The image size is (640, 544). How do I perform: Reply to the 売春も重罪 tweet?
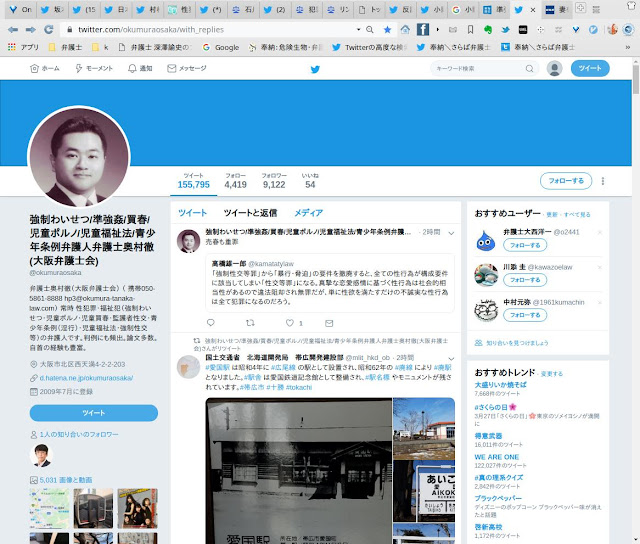(x=211, y=322)
